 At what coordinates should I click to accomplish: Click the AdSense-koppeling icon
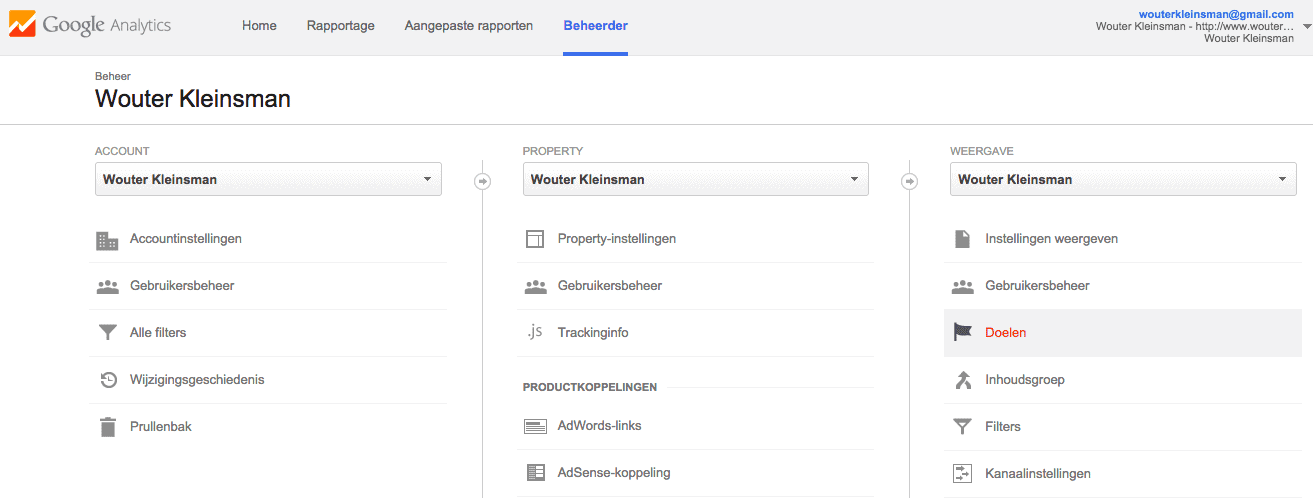[x=535, y=473]
